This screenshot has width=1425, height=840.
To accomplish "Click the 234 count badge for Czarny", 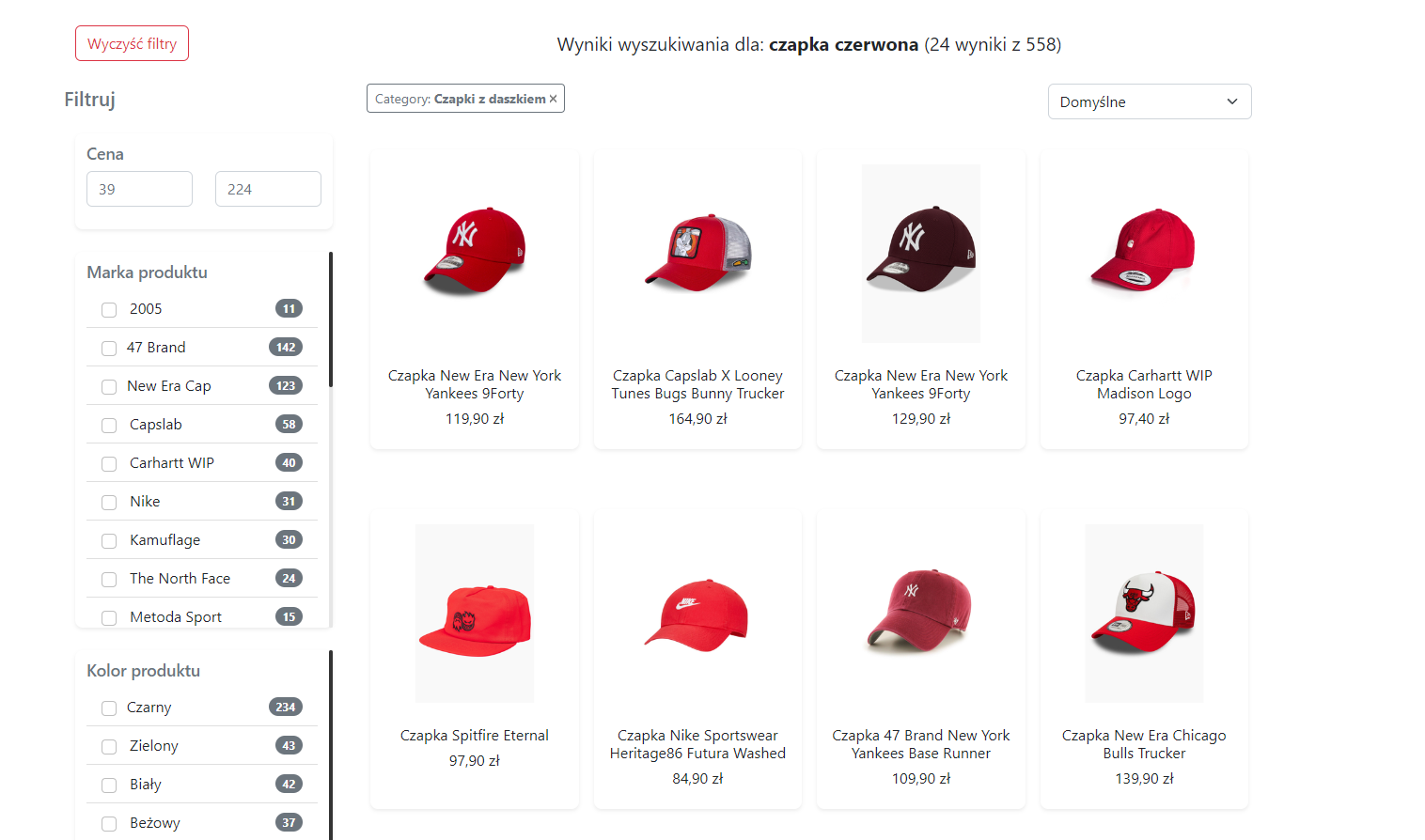I will 286,708.
